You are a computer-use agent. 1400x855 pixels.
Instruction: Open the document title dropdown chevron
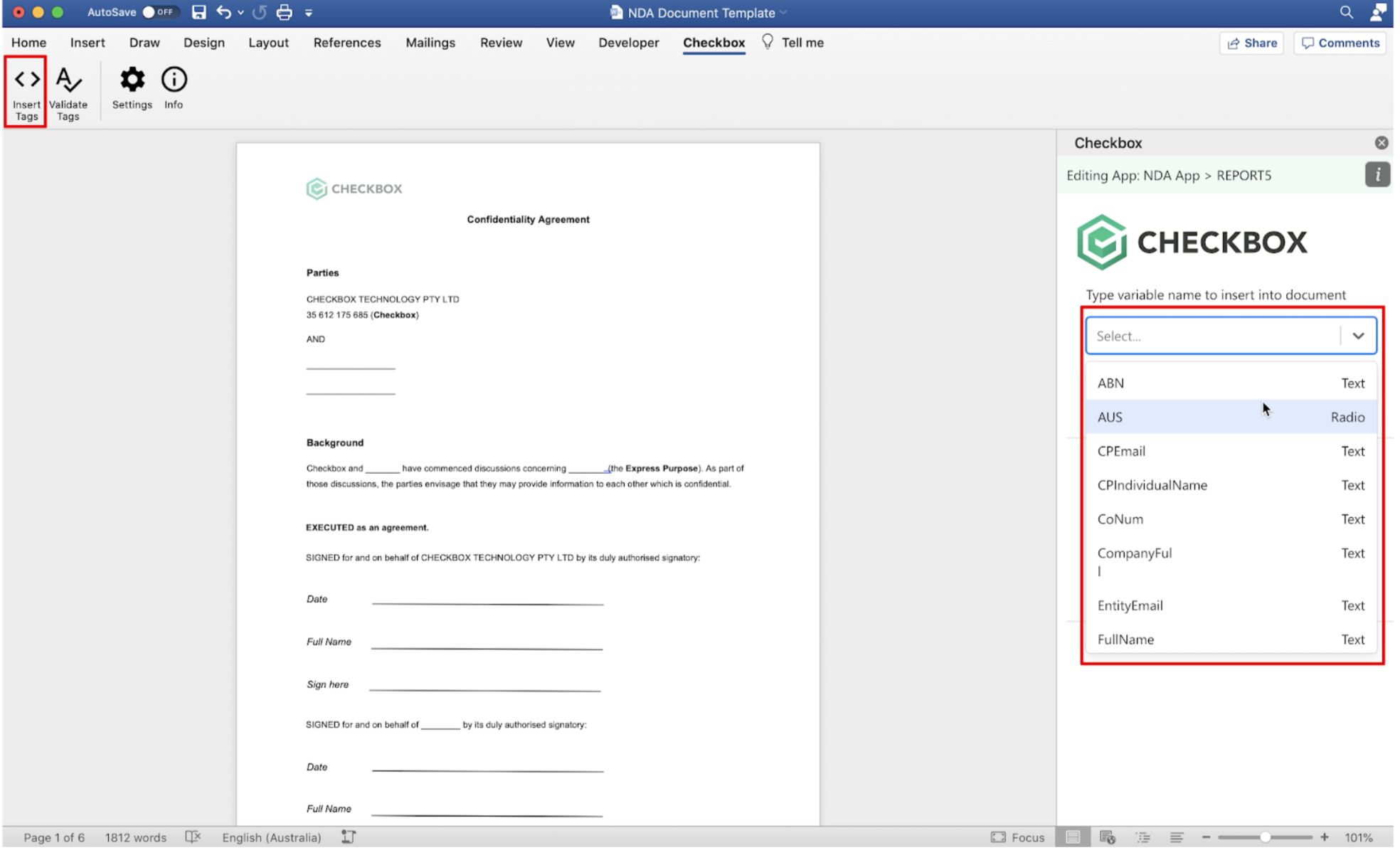[784, 12]
